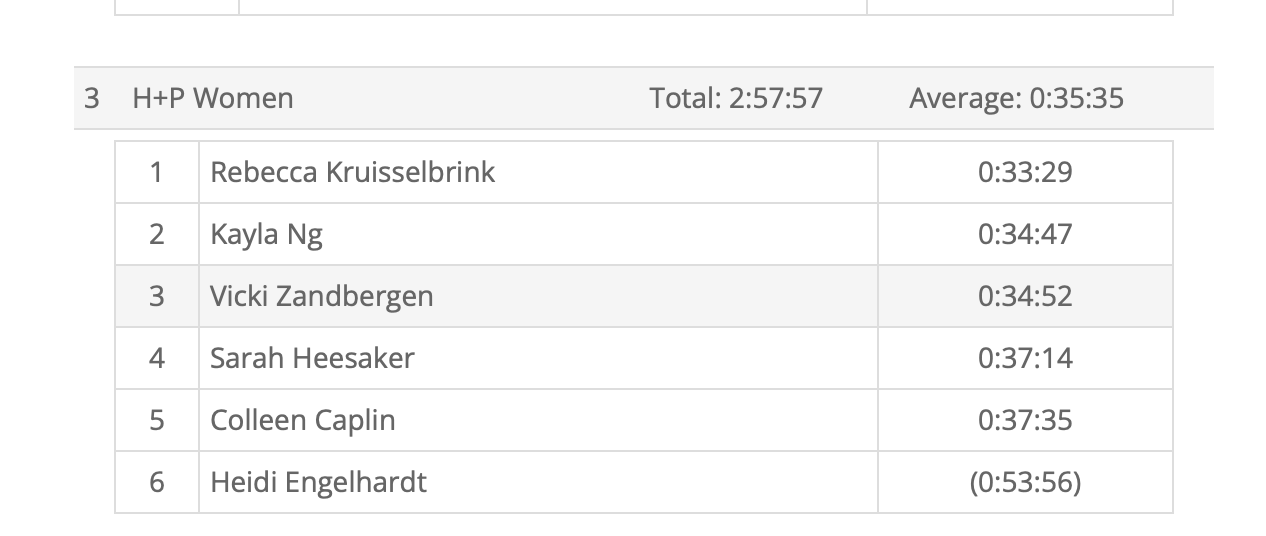Click the 0:37:14 finish time
The width and height of the screenshot is (1266, 536).
[1025, 358]
